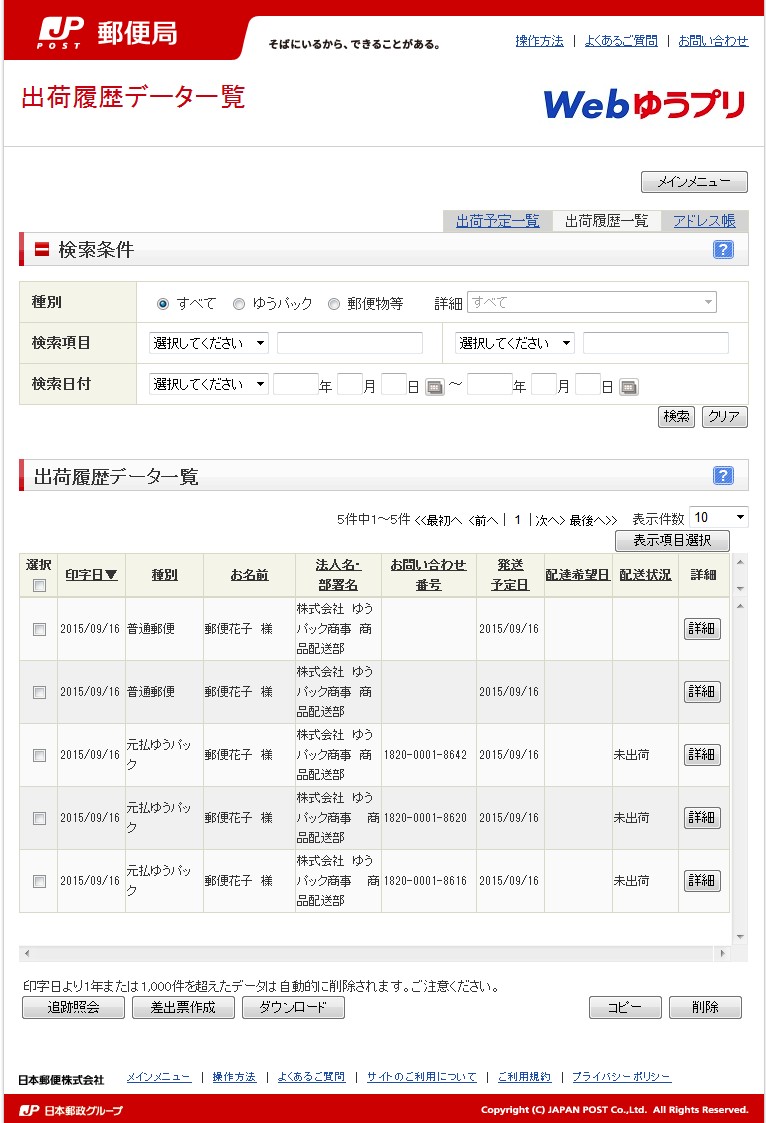Click the help icon in 出荷履歴データ一覧 header
The width and height of the screenshot is (766, 1123).
tap(723, 476)
